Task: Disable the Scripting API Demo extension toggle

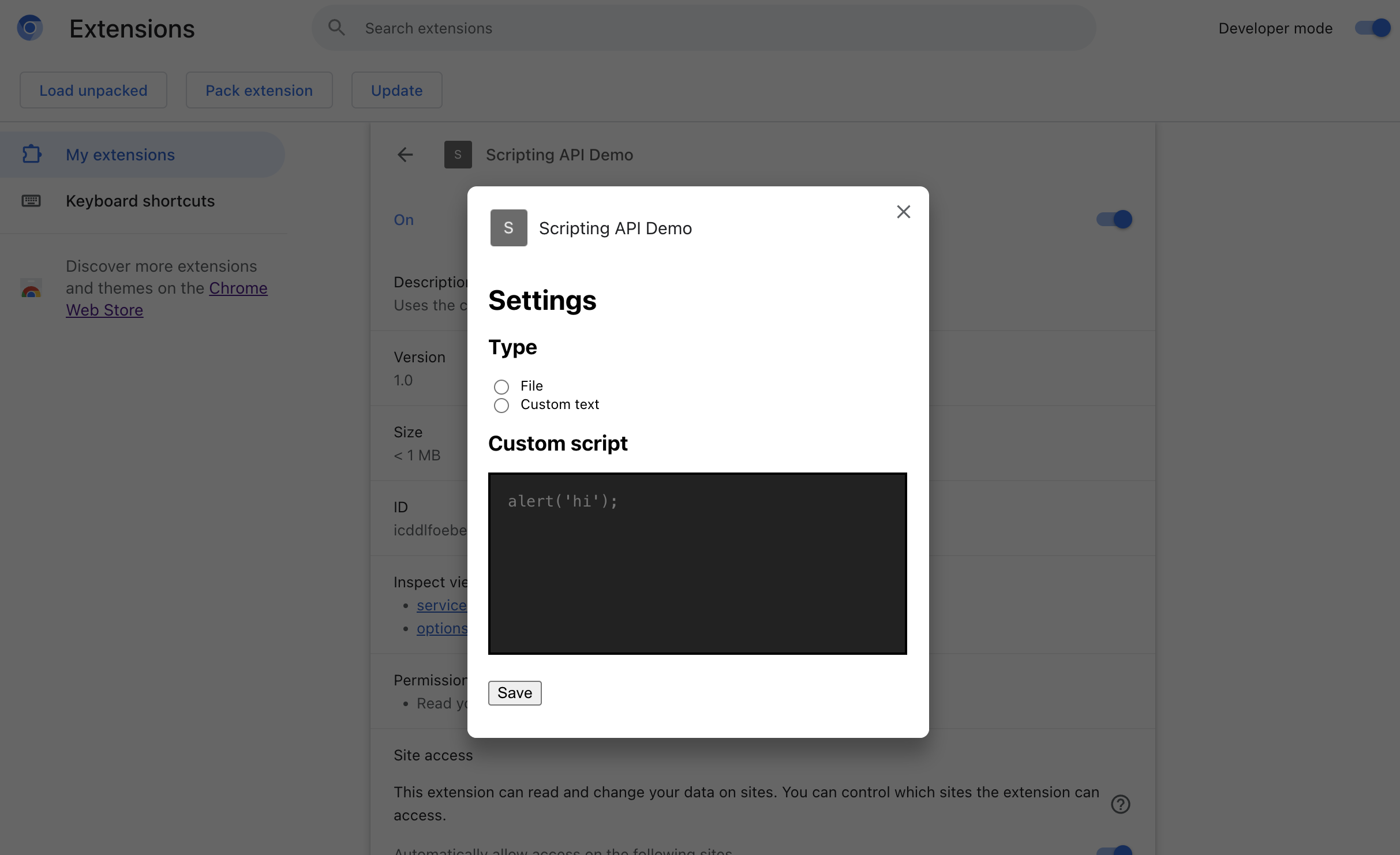Action: point(1113,219)
